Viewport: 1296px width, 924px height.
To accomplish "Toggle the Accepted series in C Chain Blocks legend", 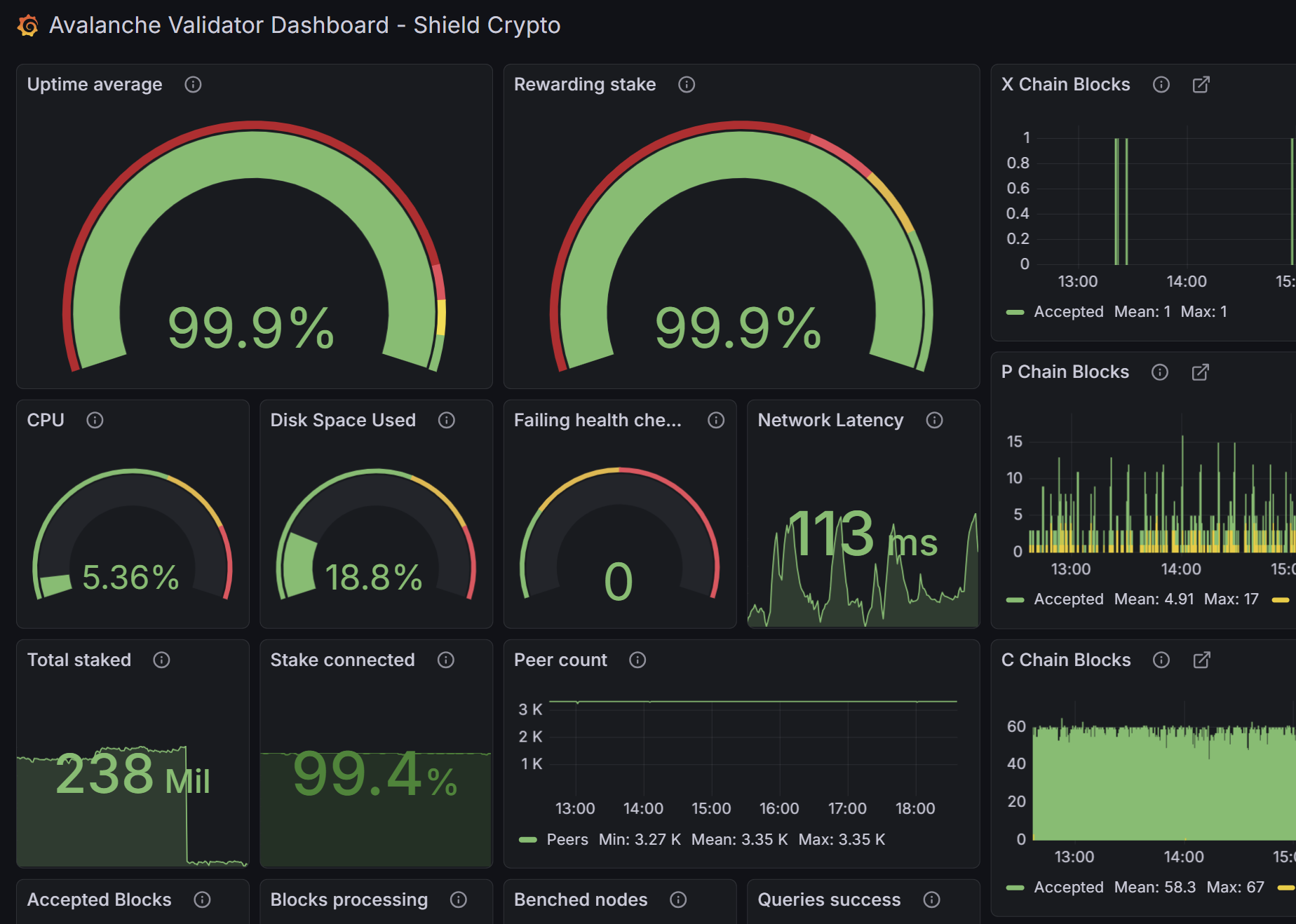I will (1068, 887).
